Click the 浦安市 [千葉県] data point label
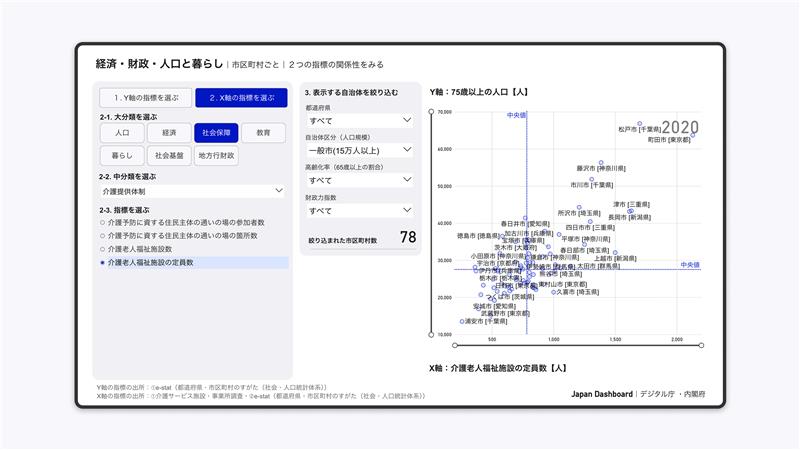 [486, 322]
